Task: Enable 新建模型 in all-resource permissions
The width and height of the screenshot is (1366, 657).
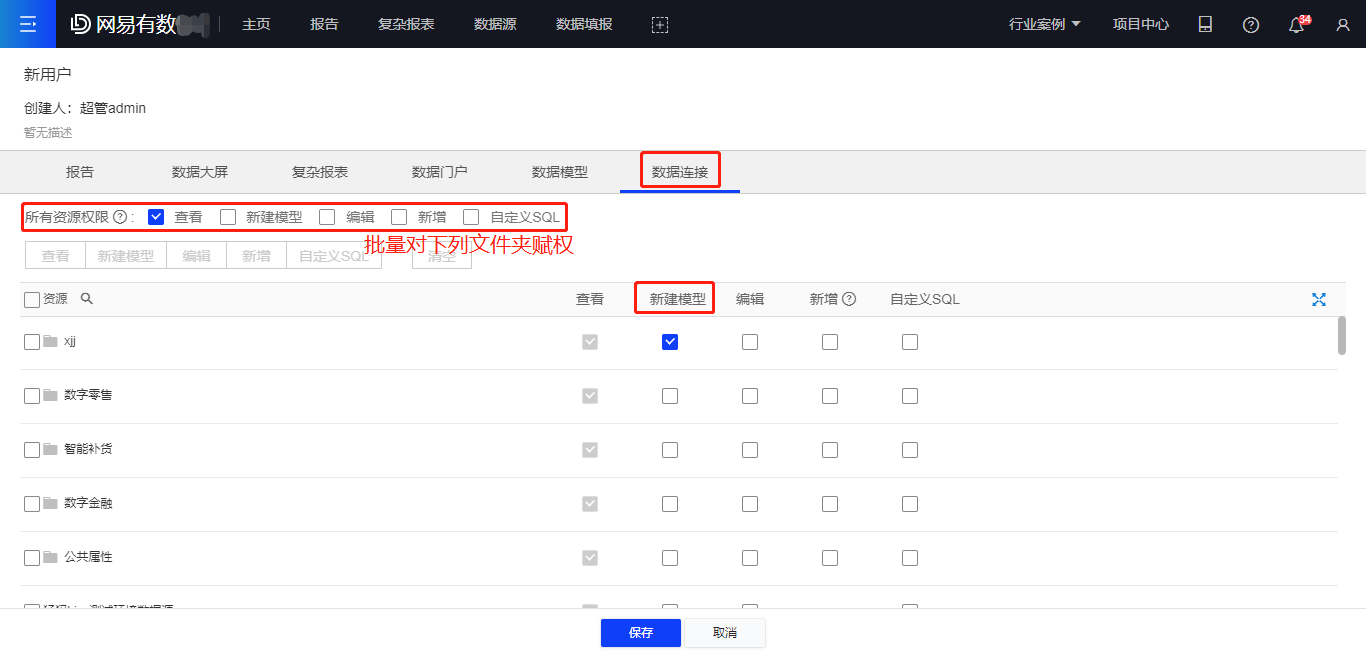Action: click(228, 217)
